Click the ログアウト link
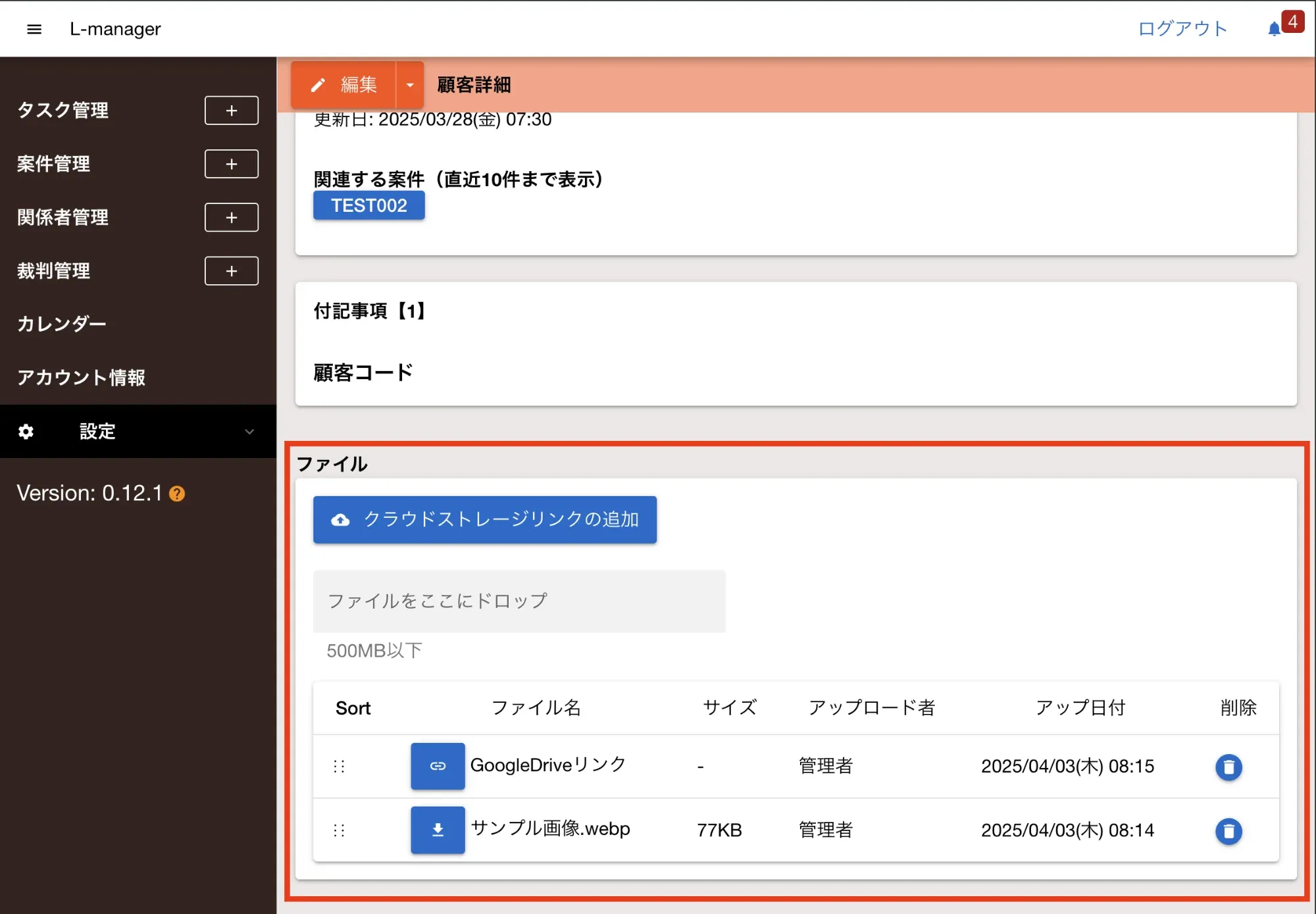Image resolution: width=1316 pixels, height=914 pixels. (x=1182, y=29)
